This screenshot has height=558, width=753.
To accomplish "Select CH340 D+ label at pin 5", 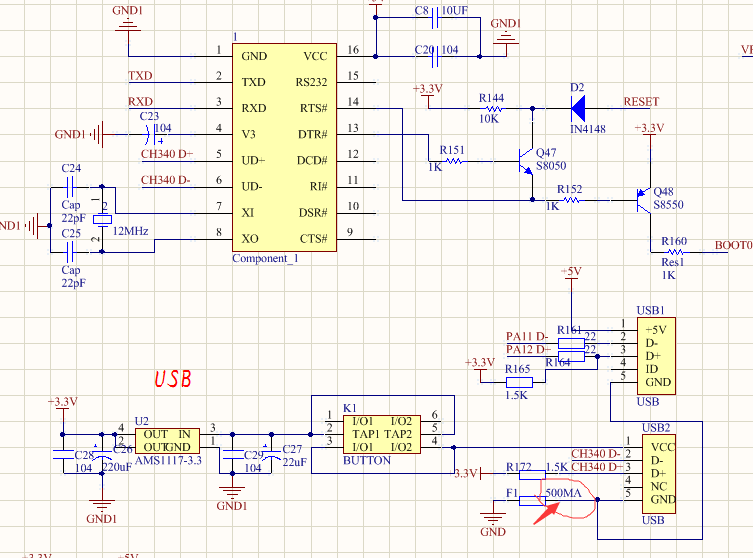I will tap(167, 154).
